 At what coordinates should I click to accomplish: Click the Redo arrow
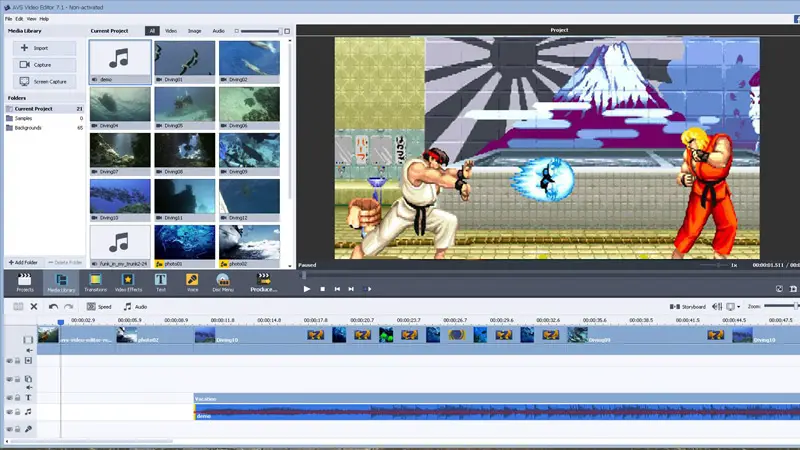[68, 307]
